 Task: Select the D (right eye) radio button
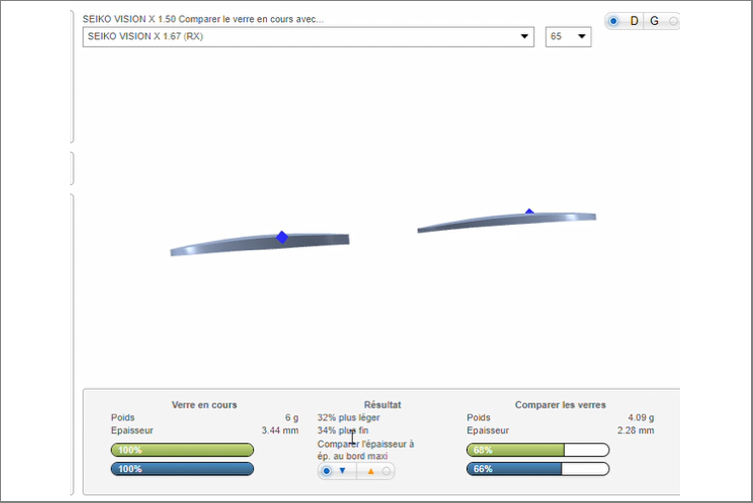[x=613, y=21]
